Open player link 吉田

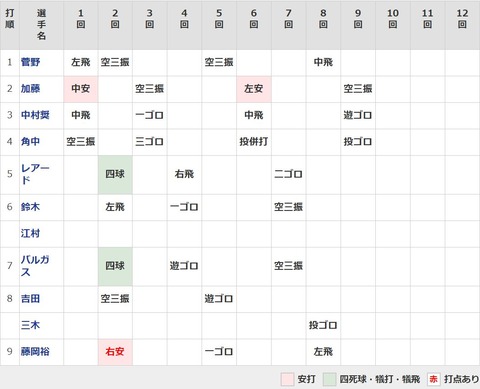30,298
